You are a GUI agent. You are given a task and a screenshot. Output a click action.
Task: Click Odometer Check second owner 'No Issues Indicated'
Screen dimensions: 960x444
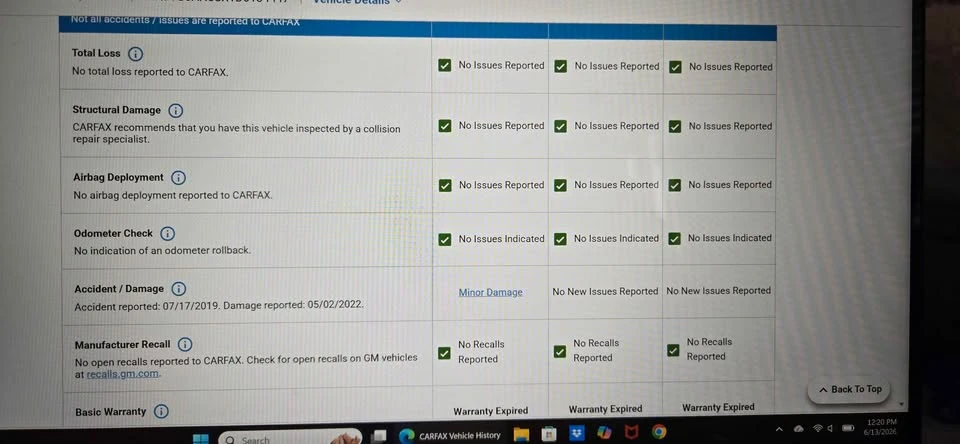(616, 239)
